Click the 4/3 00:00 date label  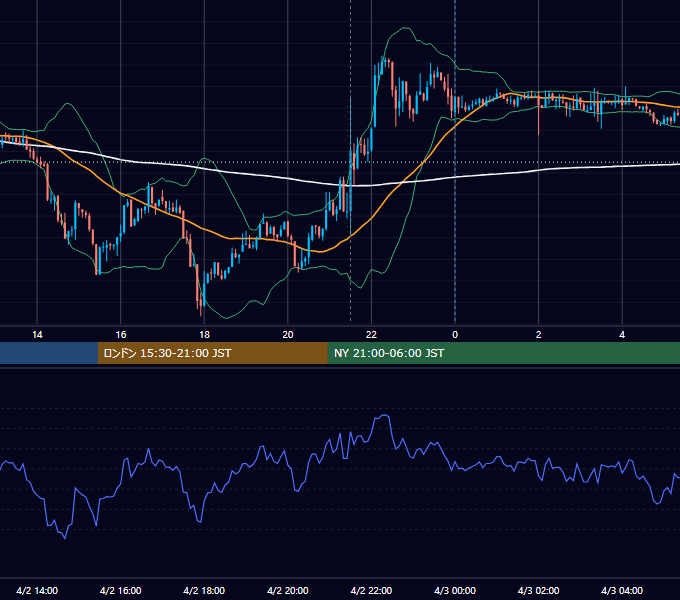pos(455,590)
